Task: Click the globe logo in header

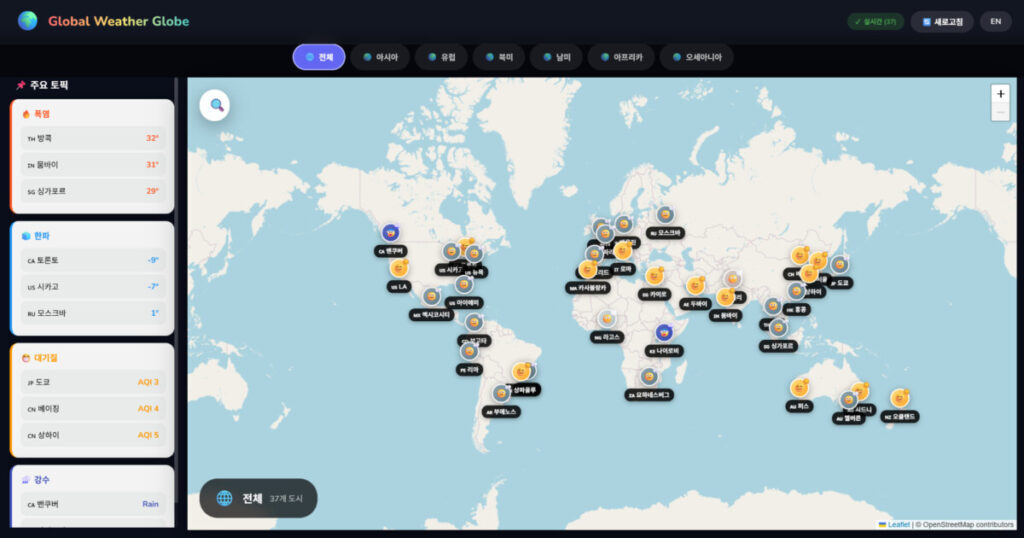Action: coord(28,21)
